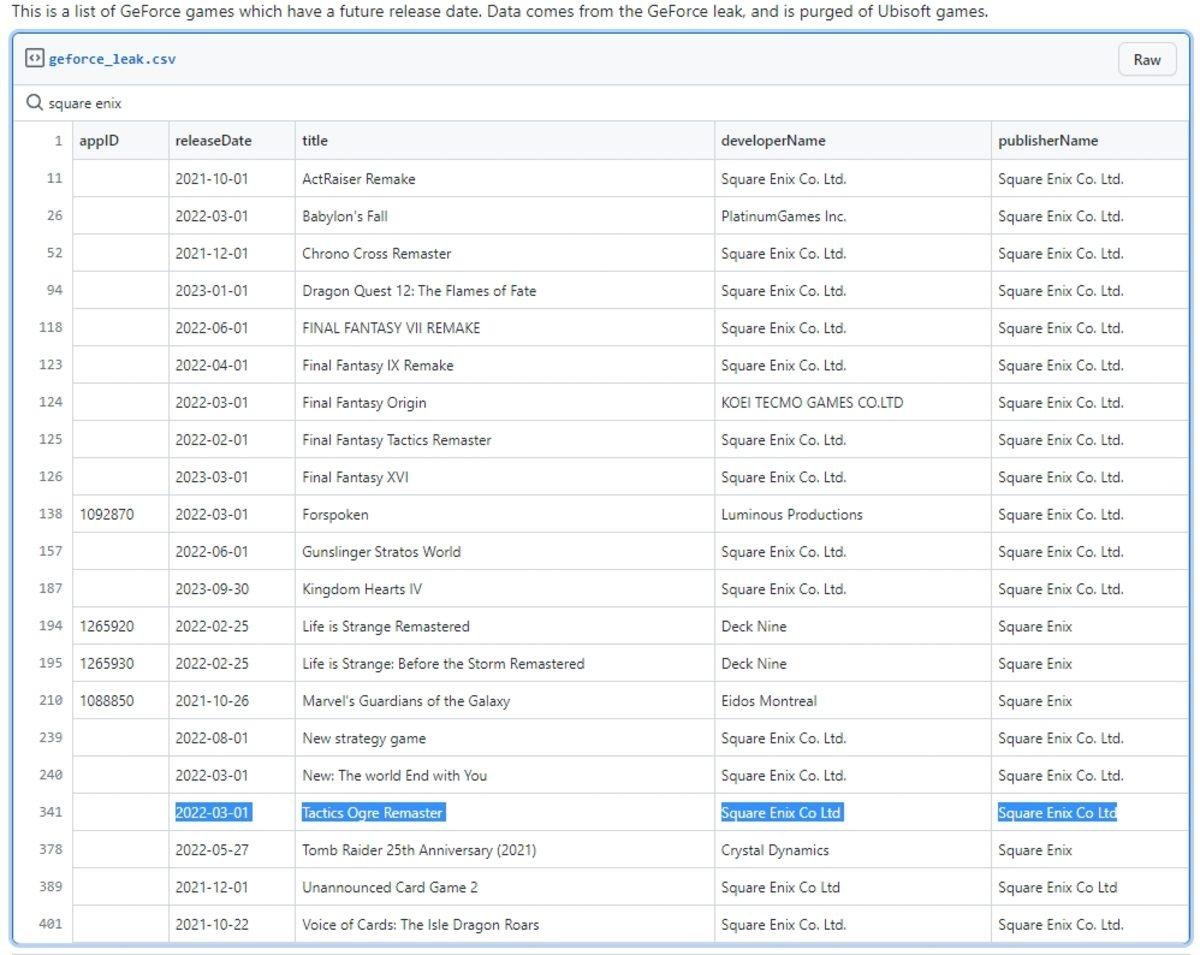The height and width of the screenshot is (955, 1200).
Task: Click the code file icon beside geforce_leak.csv
Action: pos(34,58)
